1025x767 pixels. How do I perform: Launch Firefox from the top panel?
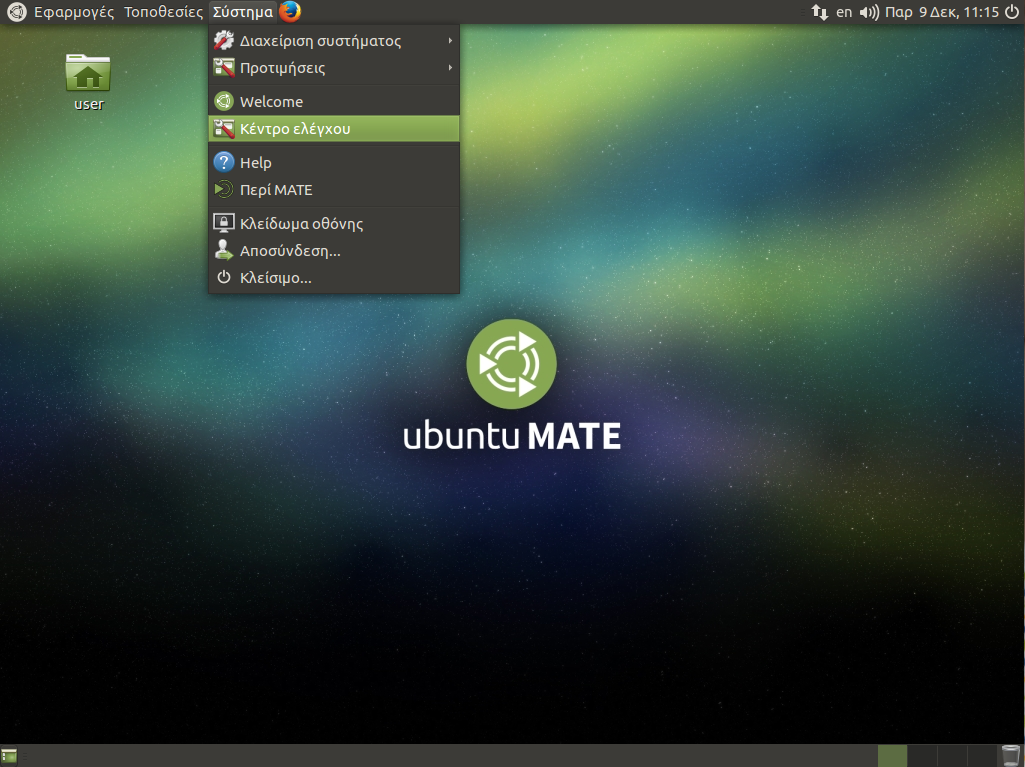[x=290, y=12]
